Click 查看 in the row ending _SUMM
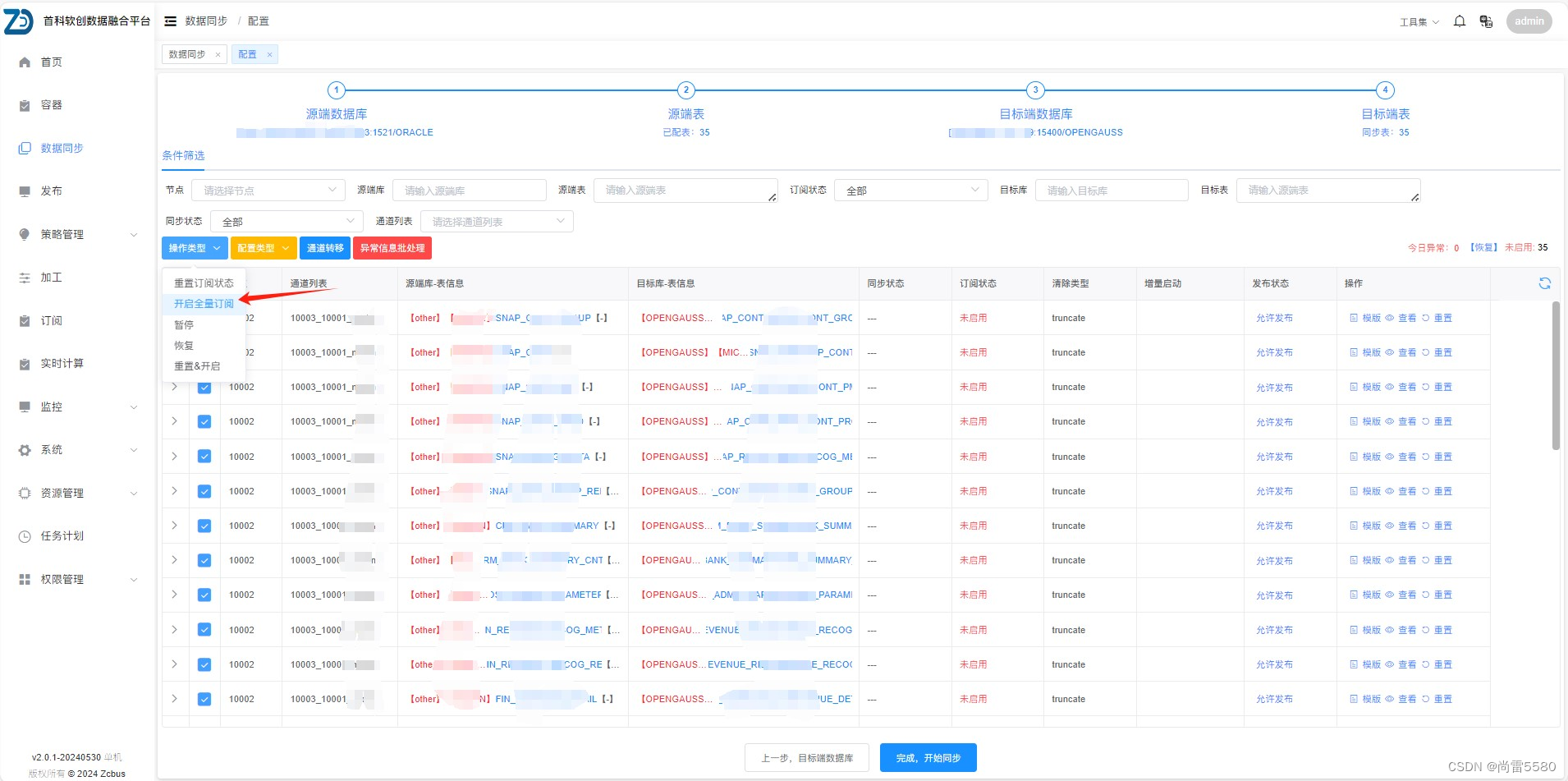Image resolution: width=1568 pixels, height=781 pixels. 1401,526
